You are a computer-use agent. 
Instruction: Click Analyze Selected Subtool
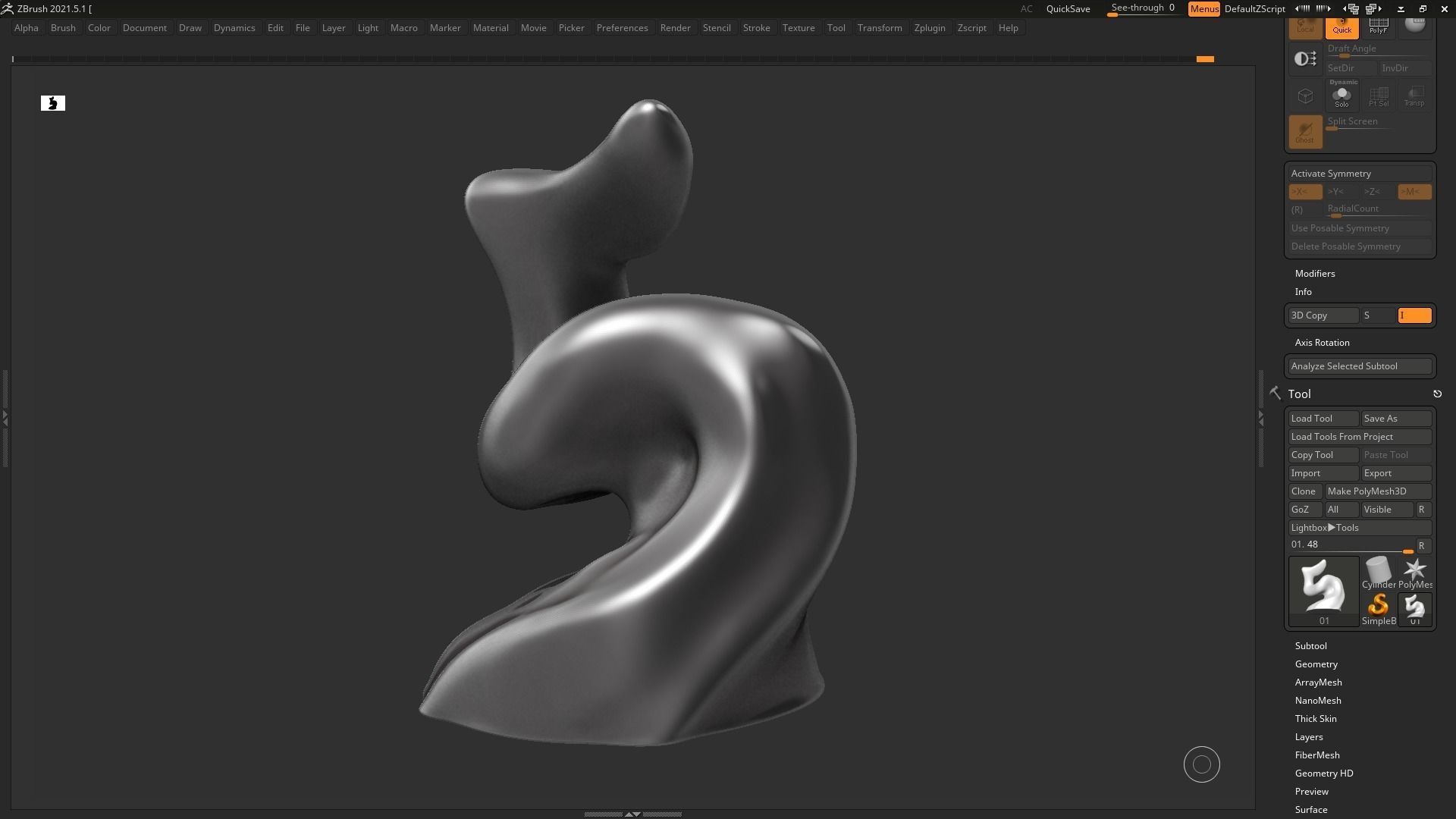click(x=1360, y=366)
